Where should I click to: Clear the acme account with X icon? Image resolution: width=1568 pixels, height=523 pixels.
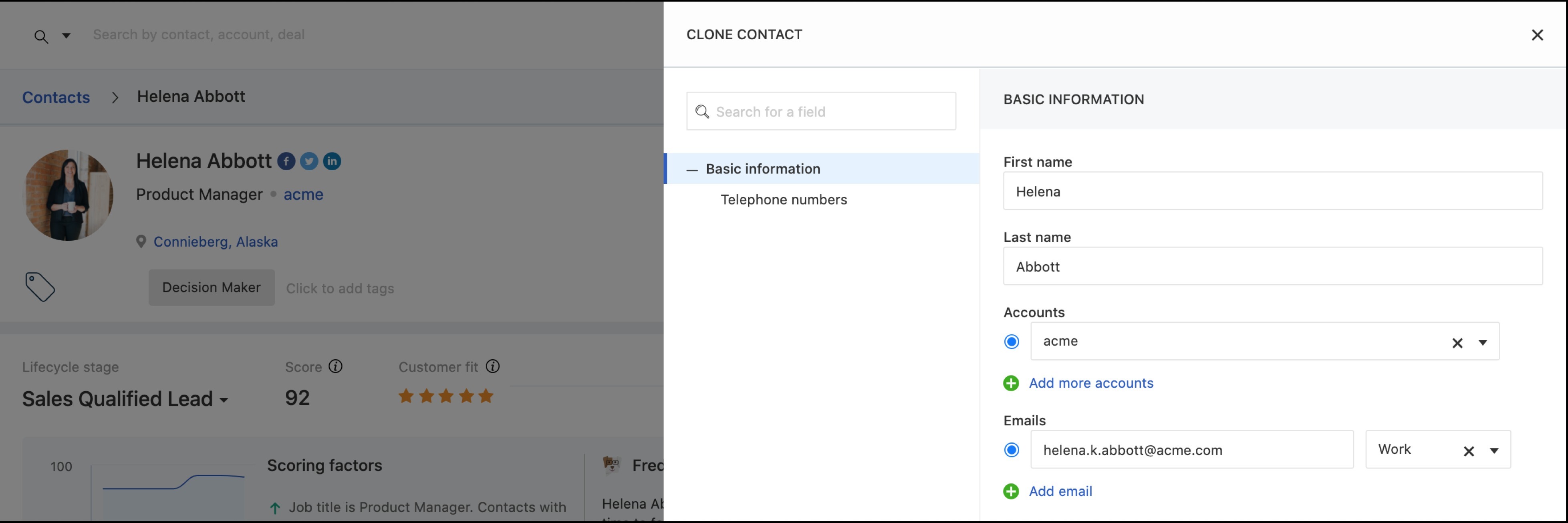click(1457, 343)
